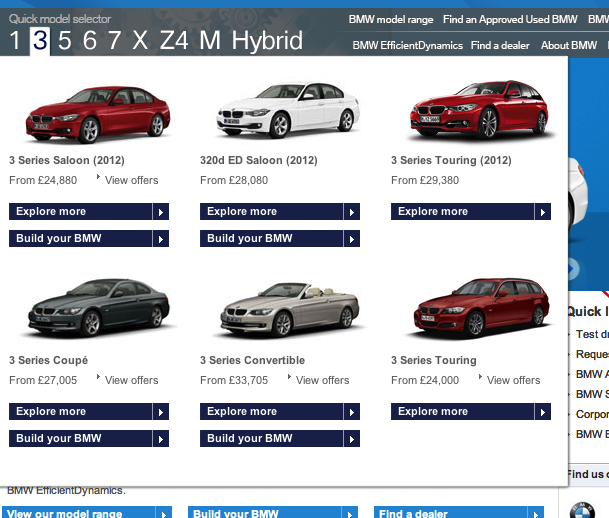Click the red 3 Series Saloon car image

(x=98, y=115)
